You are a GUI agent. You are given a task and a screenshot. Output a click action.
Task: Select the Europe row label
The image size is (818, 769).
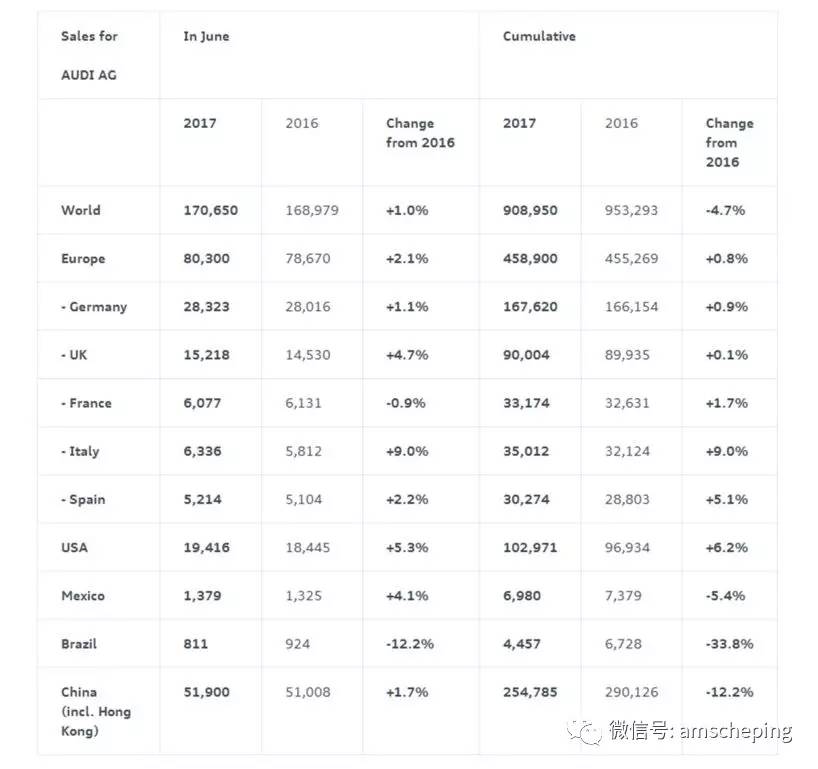(83, 258)
